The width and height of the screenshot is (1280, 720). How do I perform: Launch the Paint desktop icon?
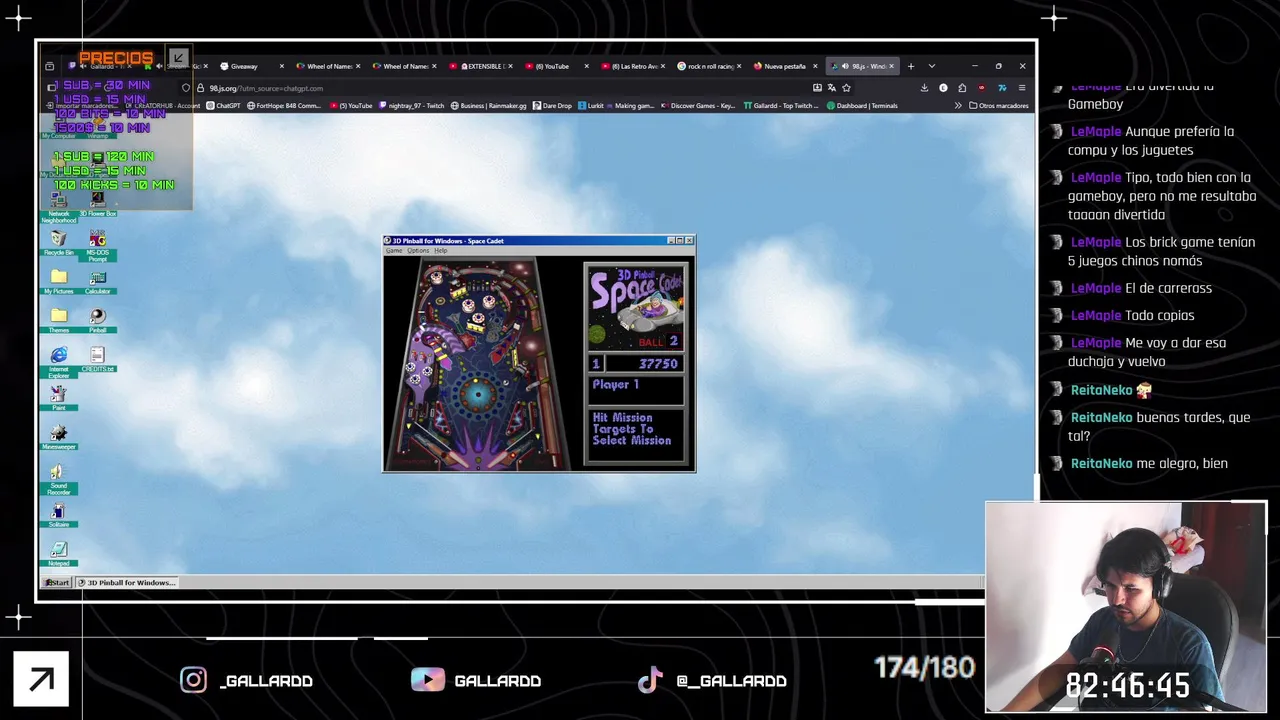click(x=59, y=398)
